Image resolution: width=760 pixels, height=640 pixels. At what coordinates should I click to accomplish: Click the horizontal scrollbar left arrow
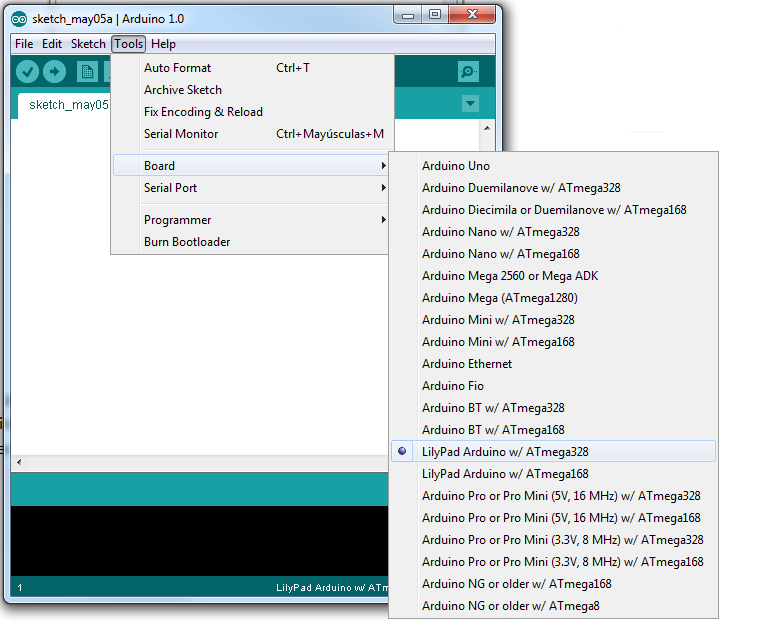click(x=18, y=463)
